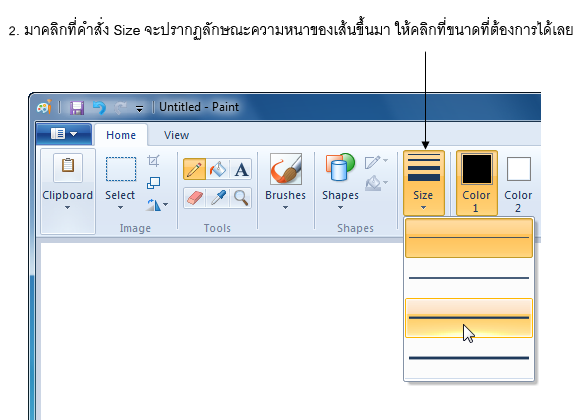
Task: Select the Magnifier tool
Action: 241,198
